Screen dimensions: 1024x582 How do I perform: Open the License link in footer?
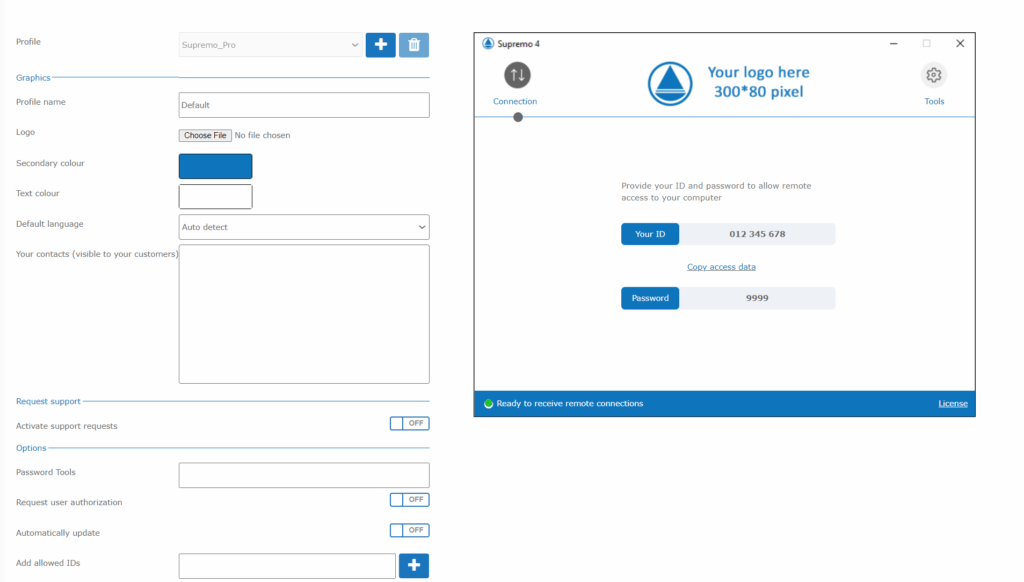click(x=953, y=404)
